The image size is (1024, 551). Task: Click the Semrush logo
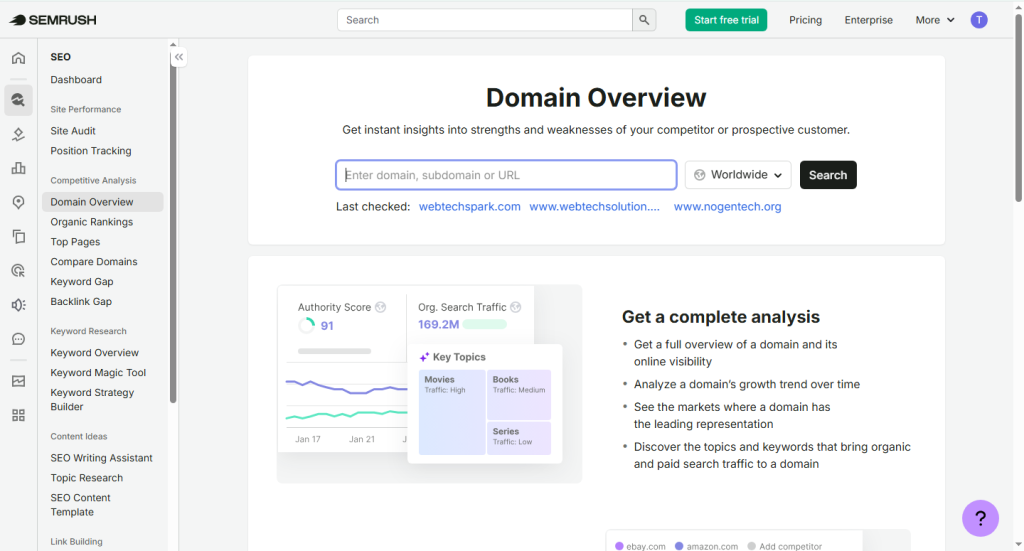pos(53,20)
